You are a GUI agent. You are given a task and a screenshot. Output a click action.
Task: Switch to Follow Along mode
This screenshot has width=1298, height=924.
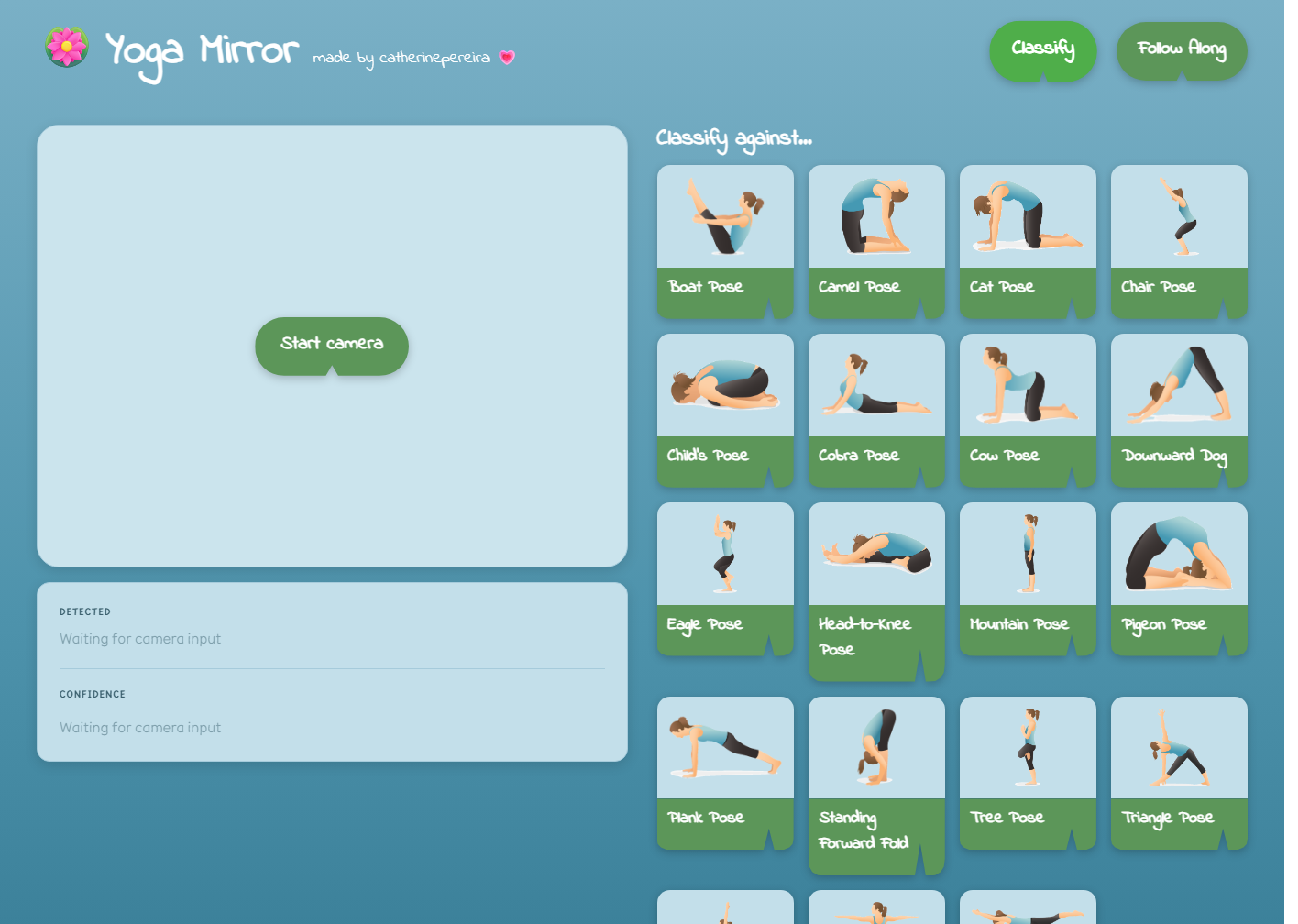click(1182, 49)
